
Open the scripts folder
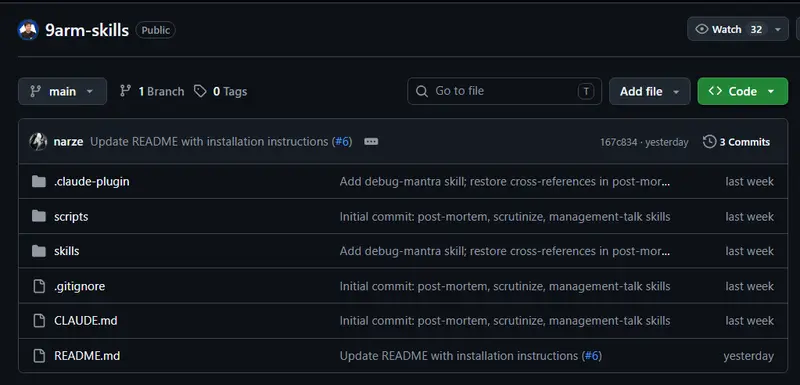[x=71, y=217]
